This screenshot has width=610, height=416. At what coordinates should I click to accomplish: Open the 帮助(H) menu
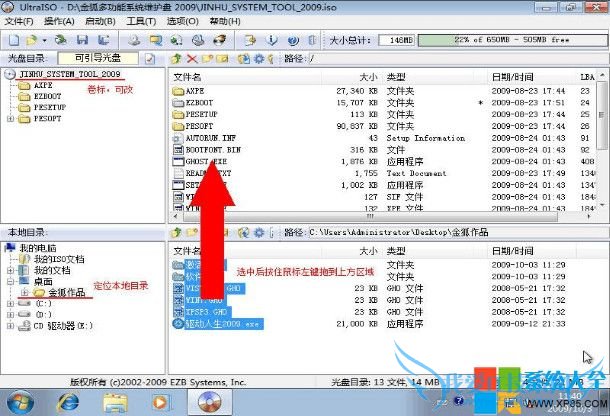225,21
